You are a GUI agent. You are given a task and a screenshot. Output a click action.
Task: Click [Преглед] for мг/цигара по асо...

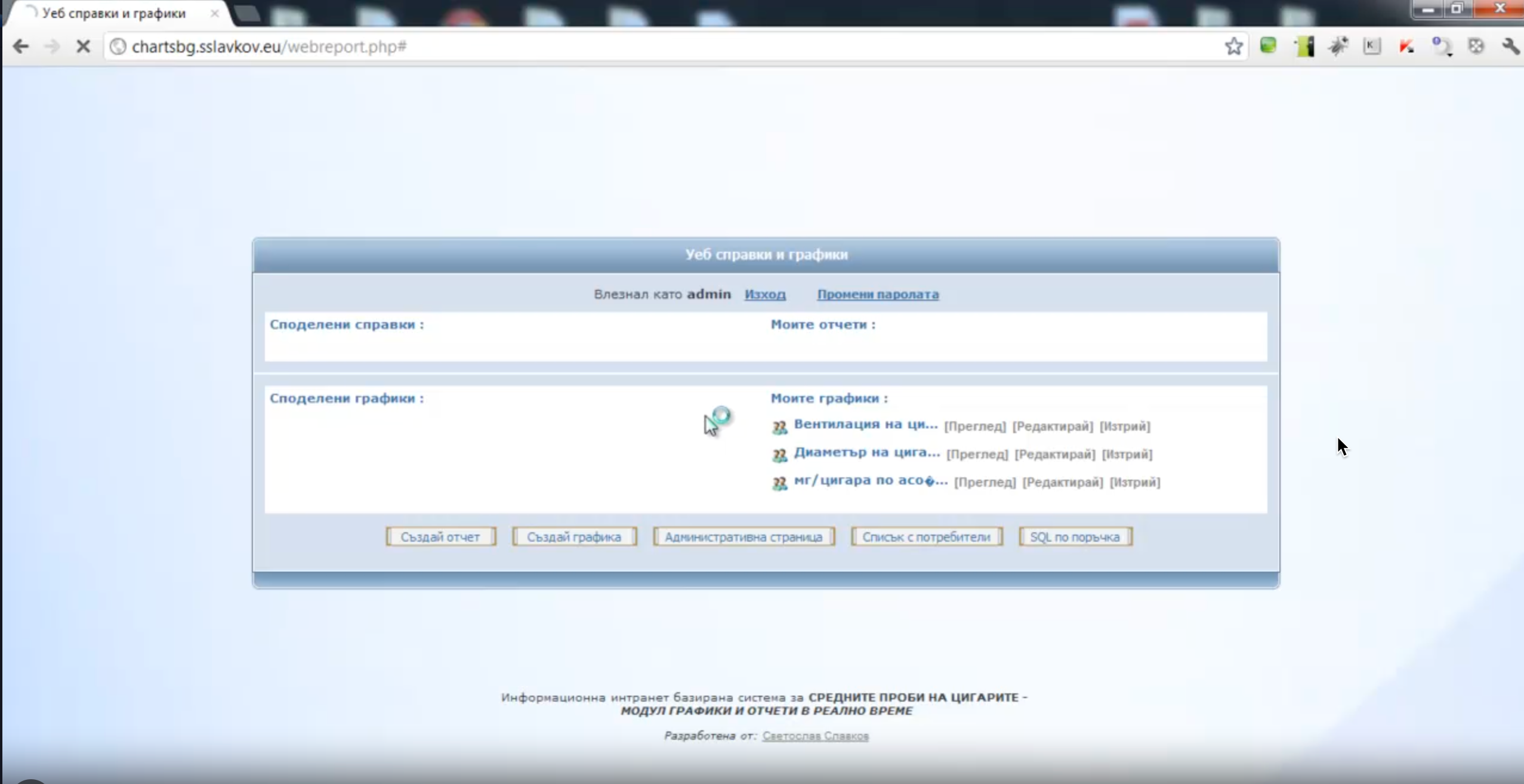click(x=985, y=482)
